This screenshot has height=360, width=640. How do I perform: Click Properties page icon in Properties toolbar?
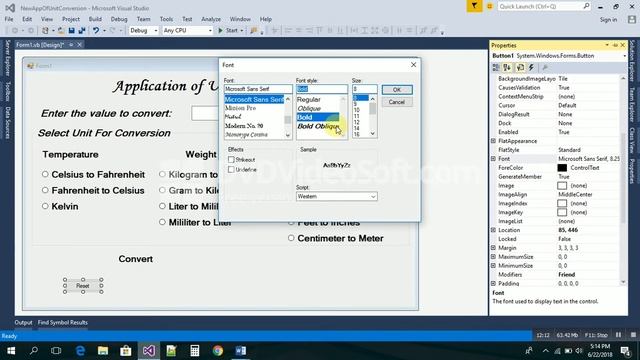[520, 68]
